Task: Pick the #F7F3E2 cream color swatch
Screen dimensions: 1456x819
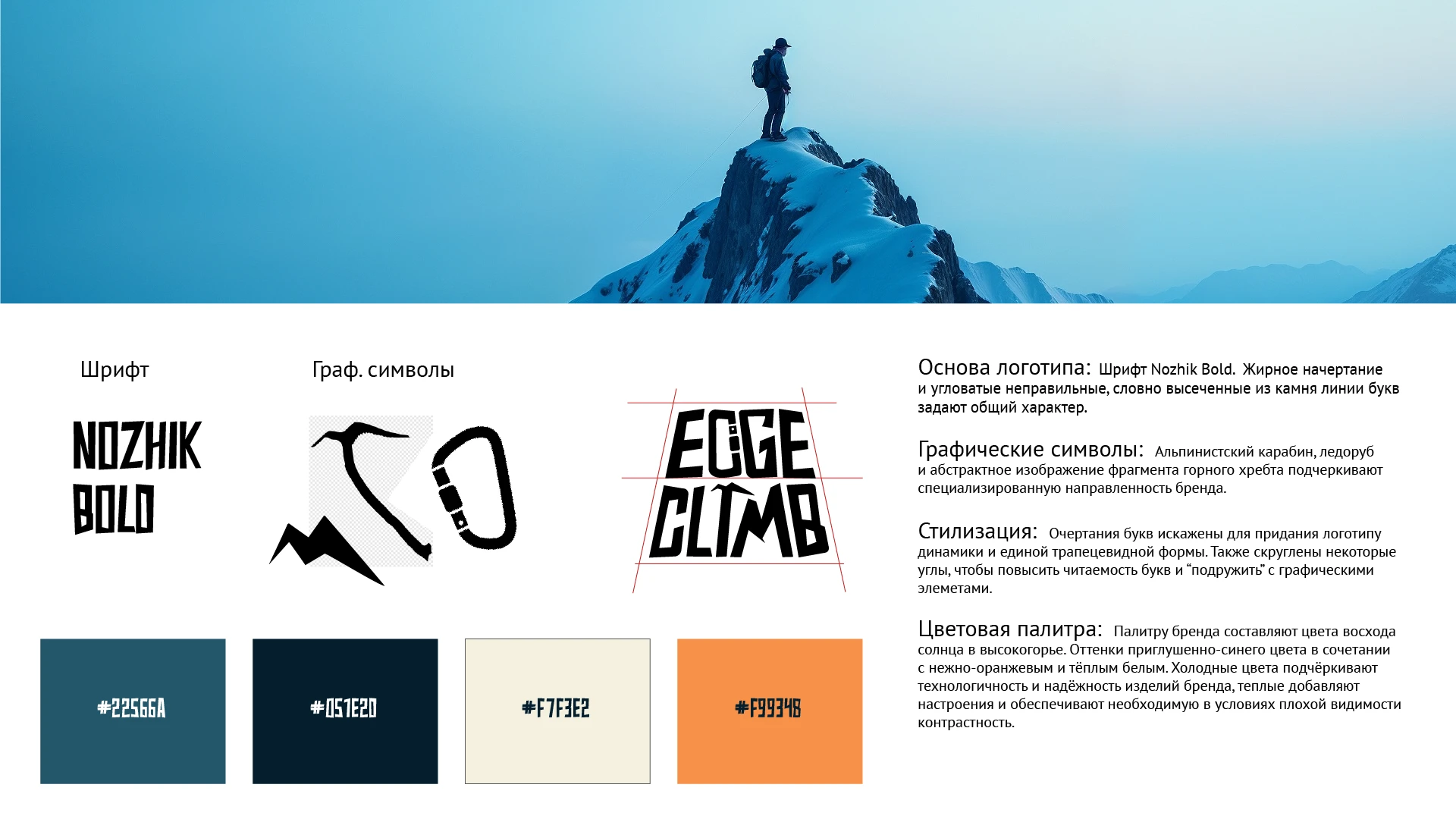Action: [x=557, y=711]
